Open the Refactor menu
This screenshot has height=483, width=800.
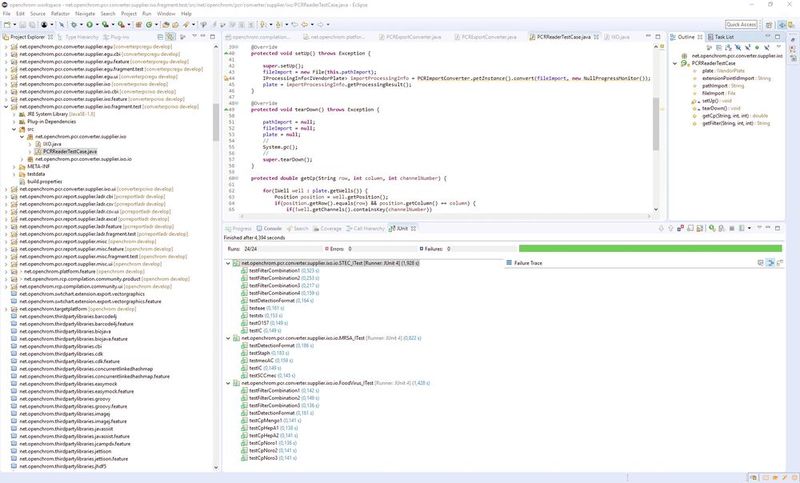[62, 14]
